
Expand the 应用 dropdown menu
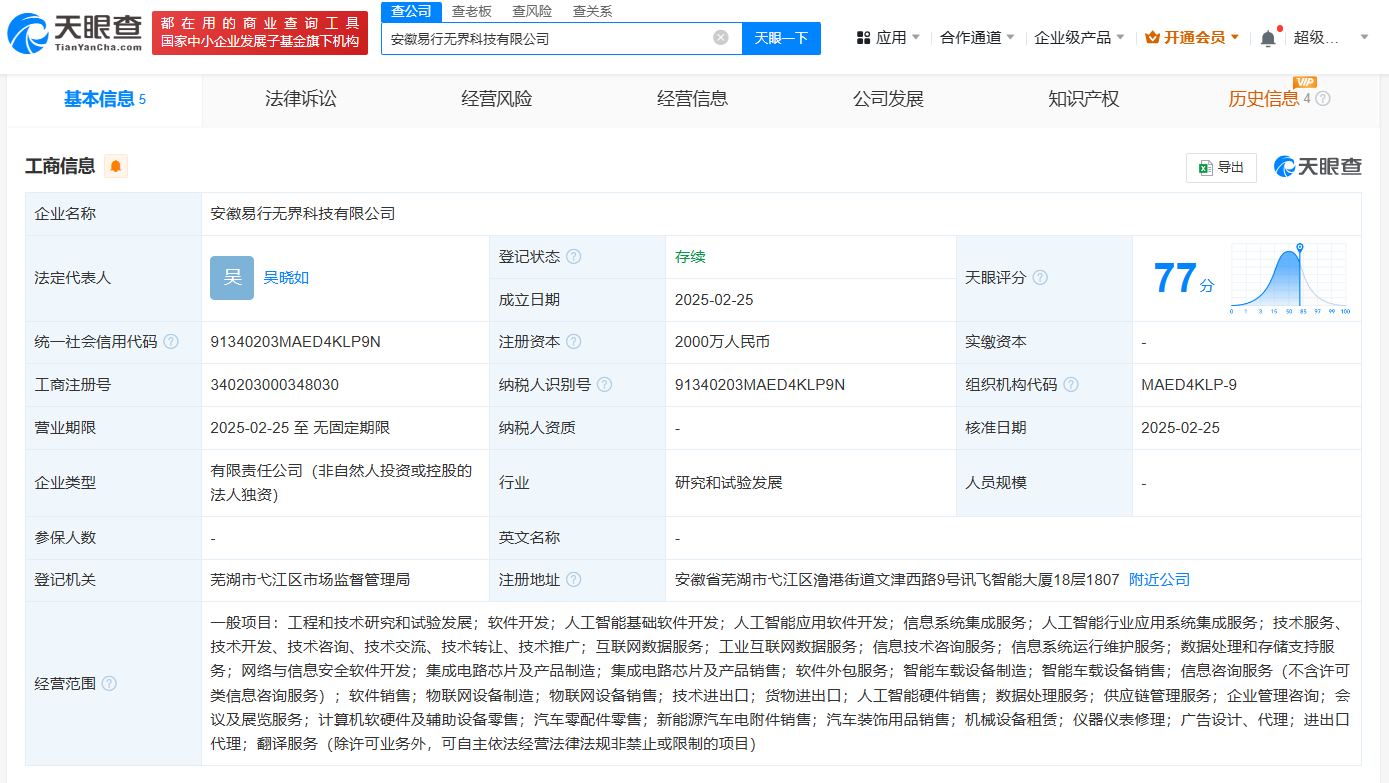click(x=888, y=38)
